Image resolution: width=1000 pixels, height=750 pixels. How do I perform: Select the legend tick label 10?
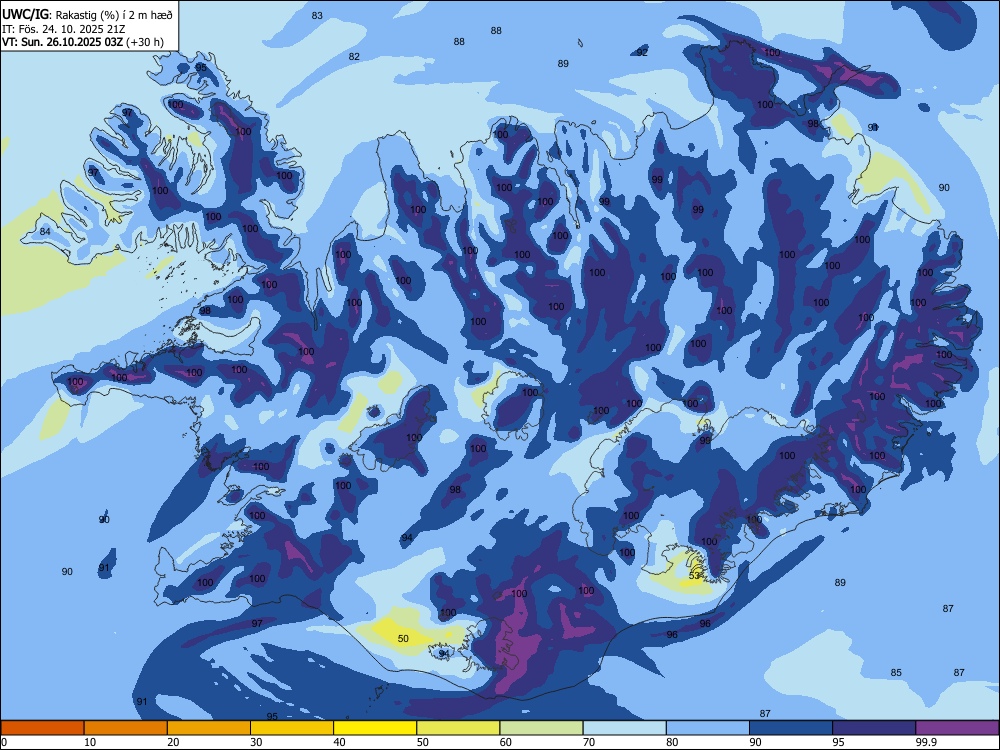coord(90,742)
